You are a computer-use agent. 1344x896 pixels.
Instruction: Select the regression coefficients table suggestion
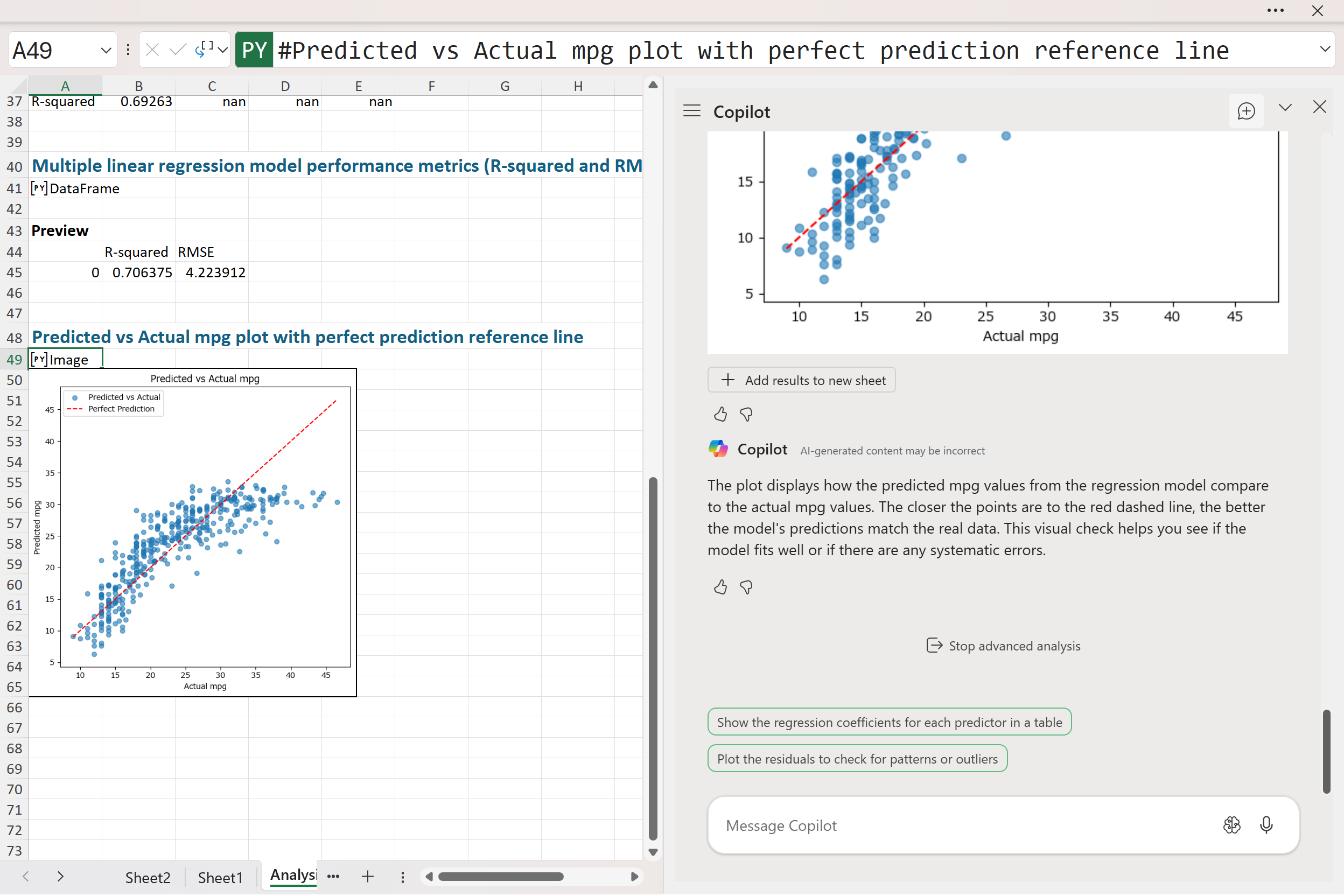(889, 722)
